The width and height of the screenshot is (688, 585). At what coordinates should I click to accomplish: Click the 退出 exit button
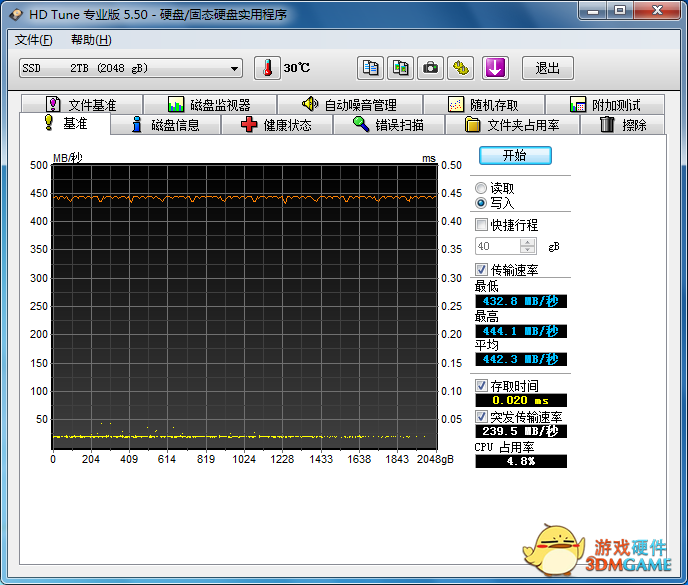coord(548,68)
